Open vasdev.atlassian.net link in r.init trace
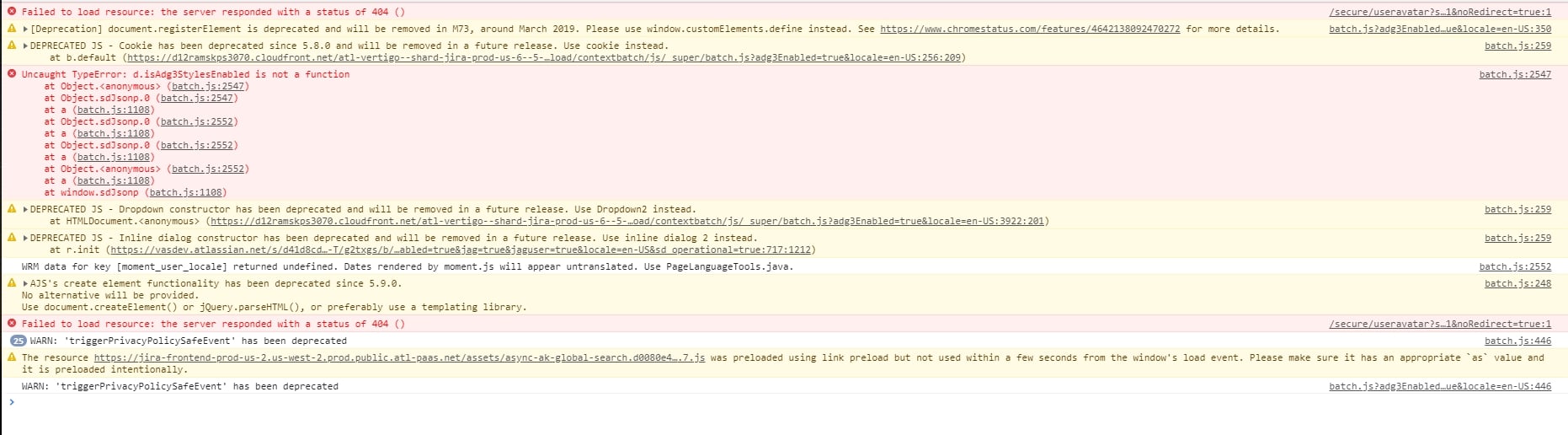1568x435 pixels. (461, 250)
